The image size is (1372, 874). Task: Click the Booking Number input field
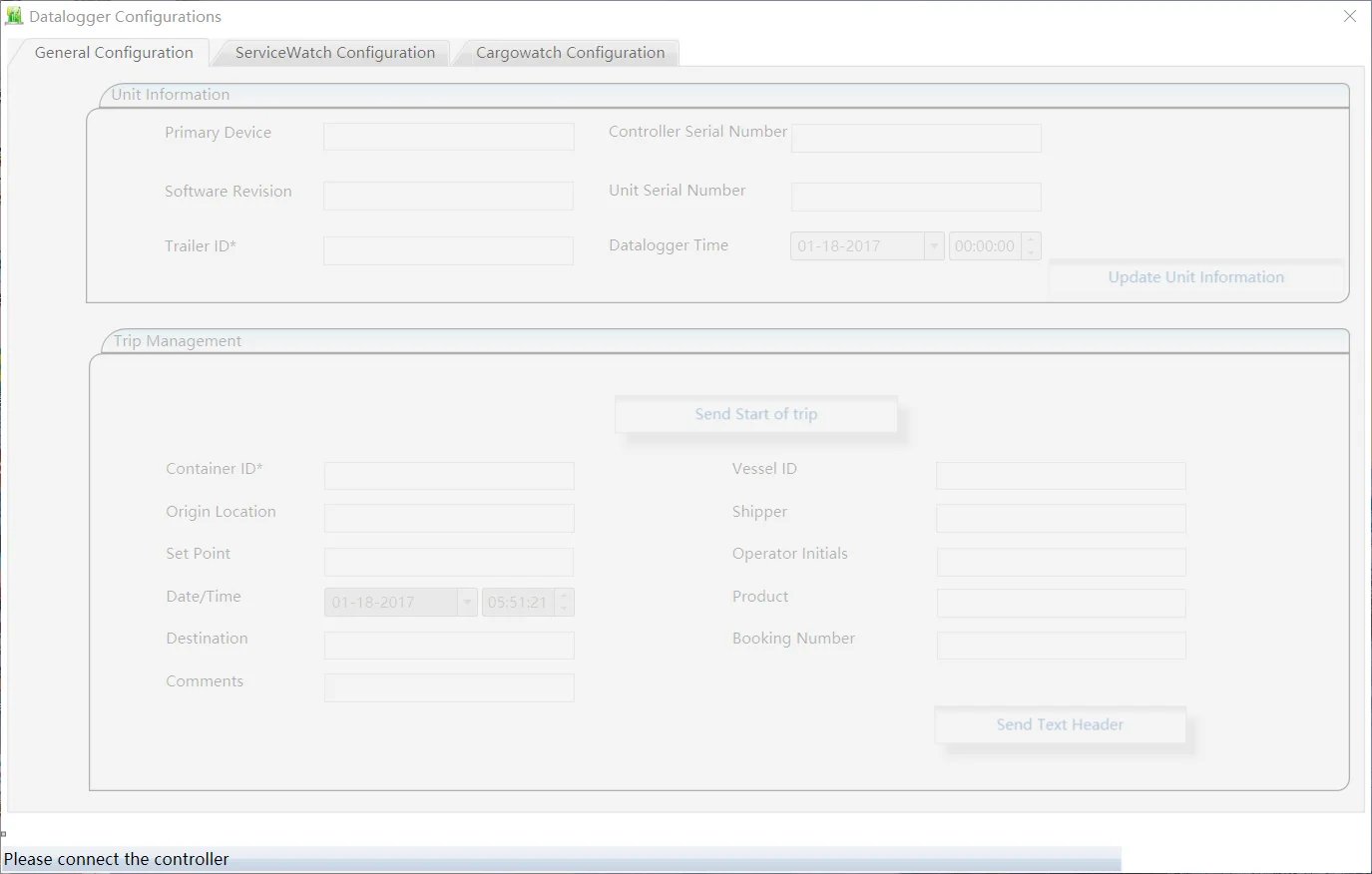tap(1061, 646)
